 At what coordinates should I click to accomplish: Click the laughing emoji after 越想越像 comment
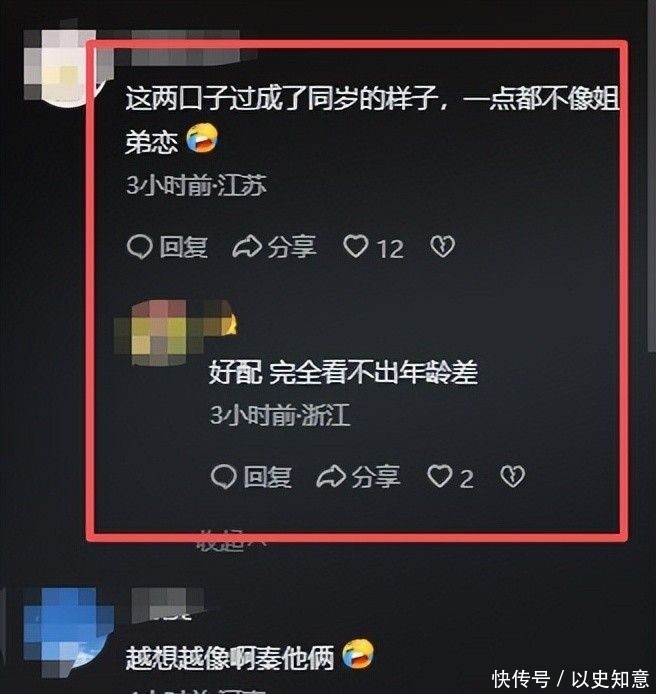pos(358,653)
